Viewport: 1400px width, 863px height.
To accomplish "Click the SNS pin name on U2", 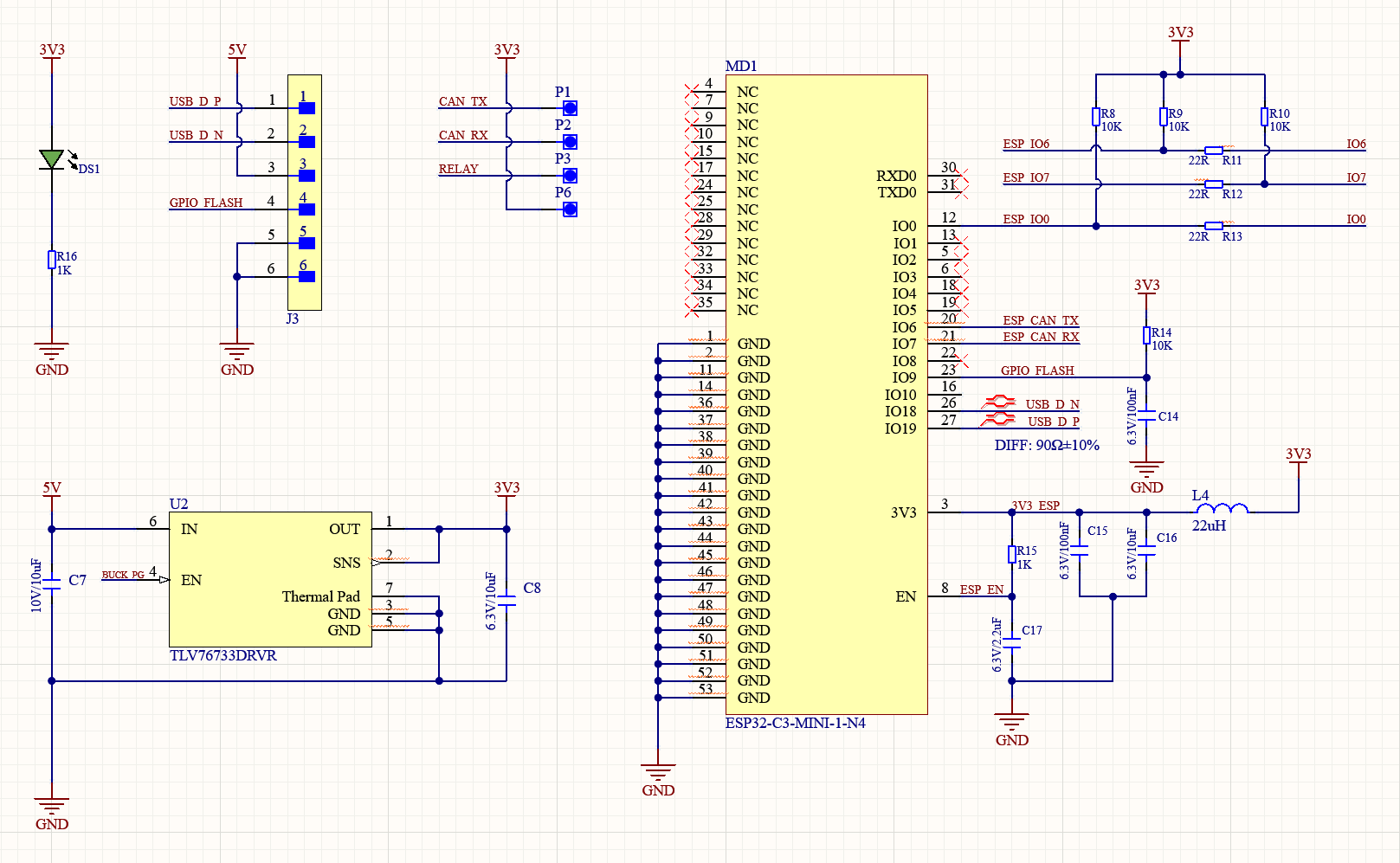I will 346,563.
